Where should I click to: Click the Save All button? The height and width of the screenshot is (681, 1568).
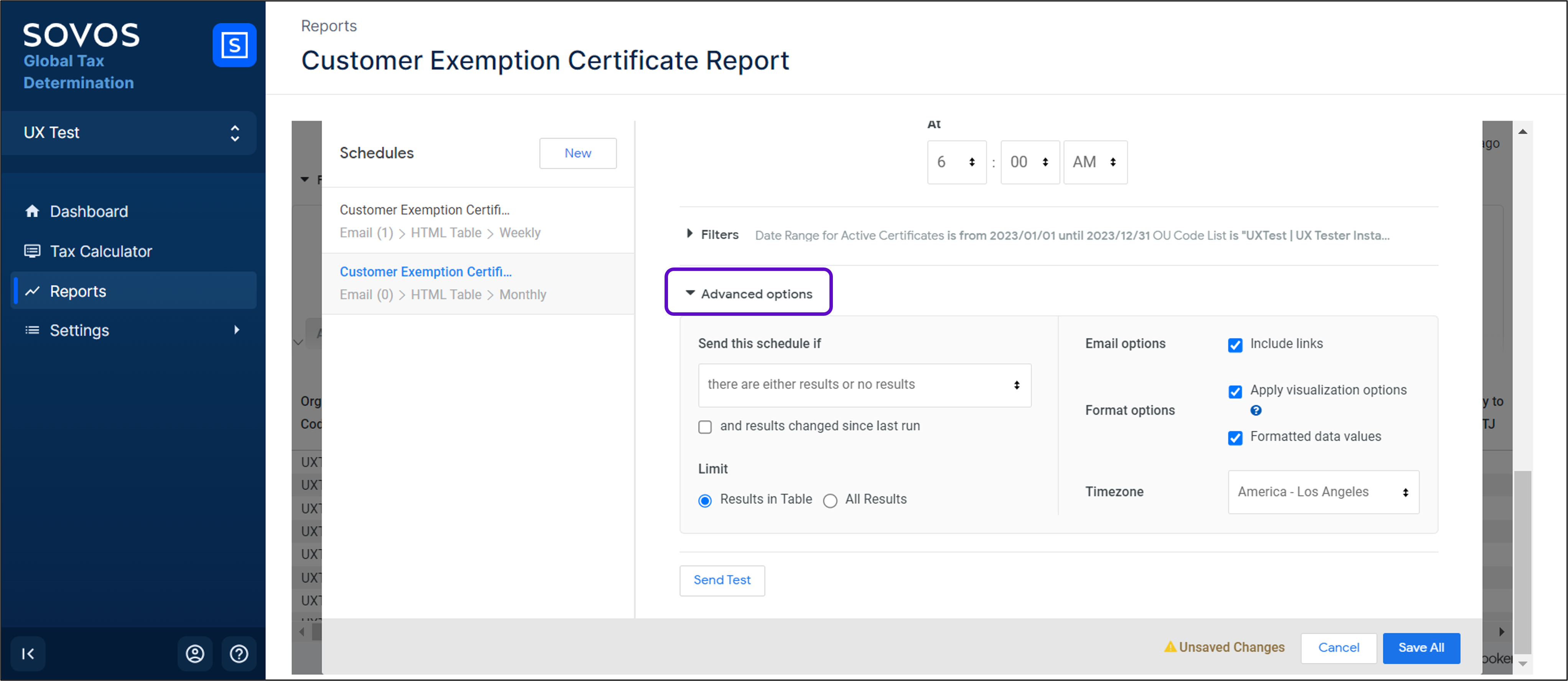pyautogui.click(x=1421, y=648)
